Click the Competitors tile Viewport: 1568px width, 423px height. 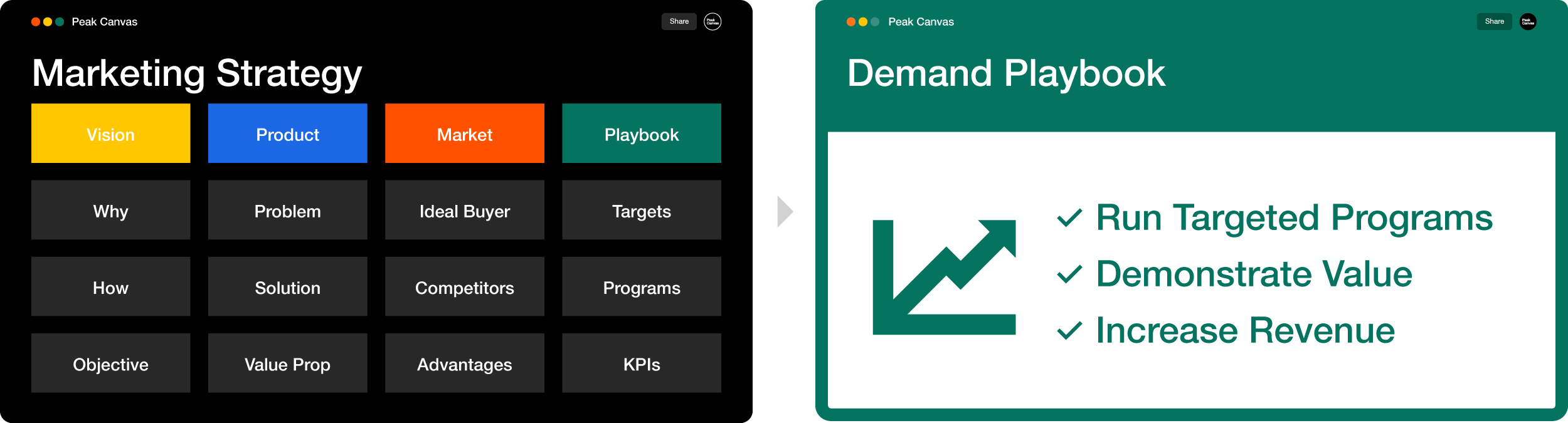[464, 287]
